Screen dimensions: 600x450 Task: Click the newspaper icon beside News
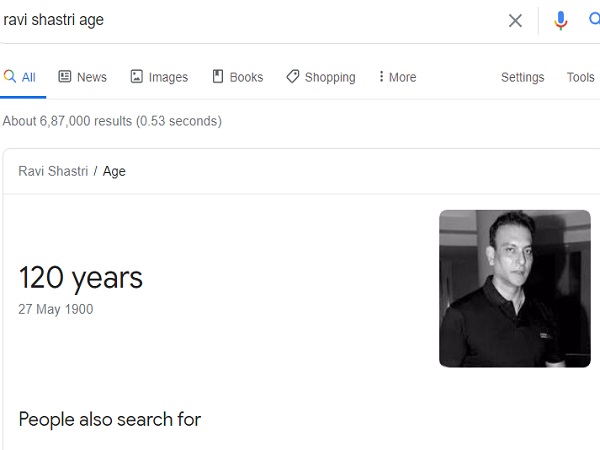[65, 77]
